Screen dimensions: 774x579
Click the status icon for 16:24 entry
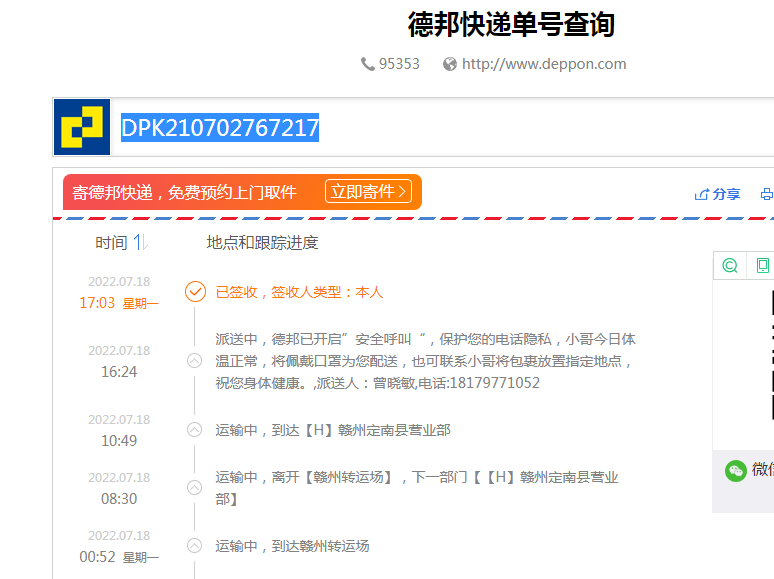194,361
